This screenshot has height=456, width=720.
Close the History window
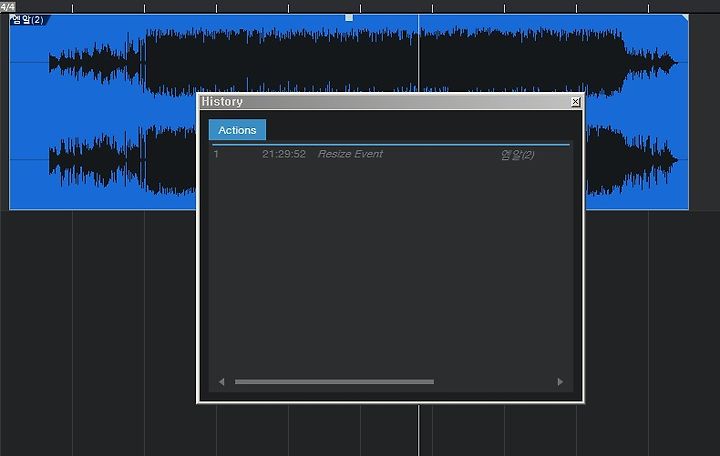click(575, 102)
